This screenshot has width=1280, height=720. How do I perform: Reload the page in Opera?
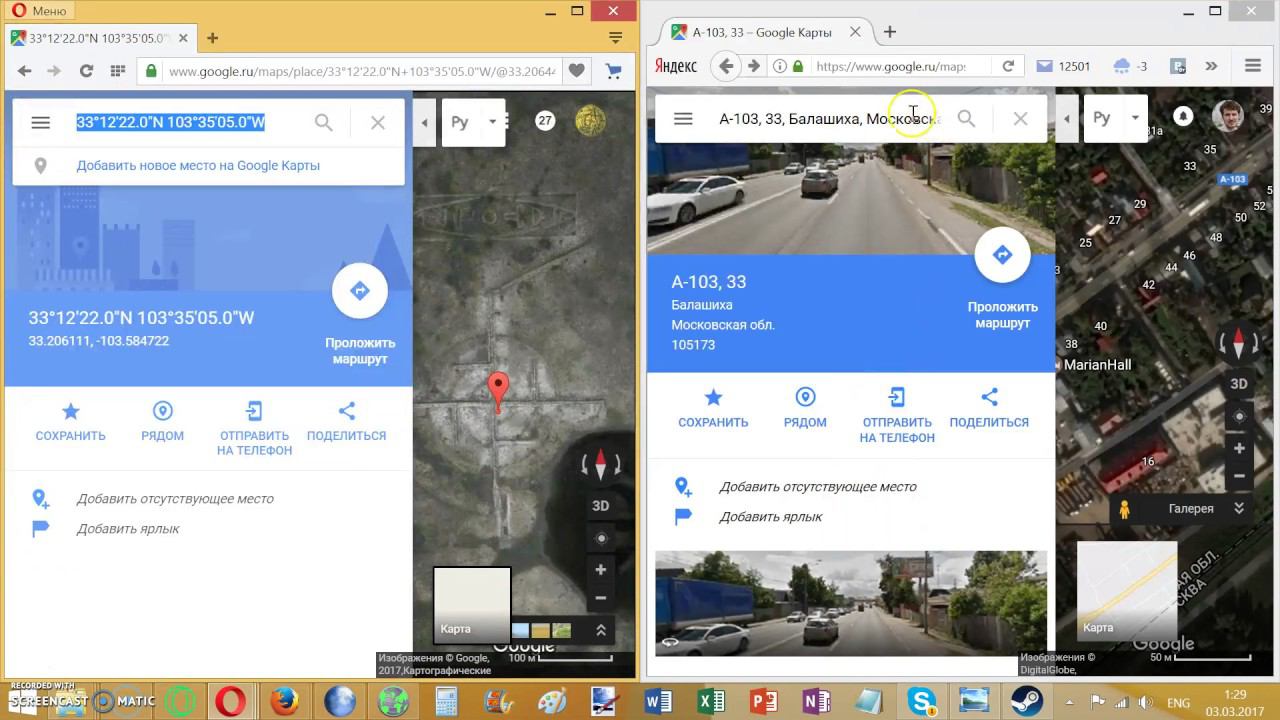tap(86, 71)
